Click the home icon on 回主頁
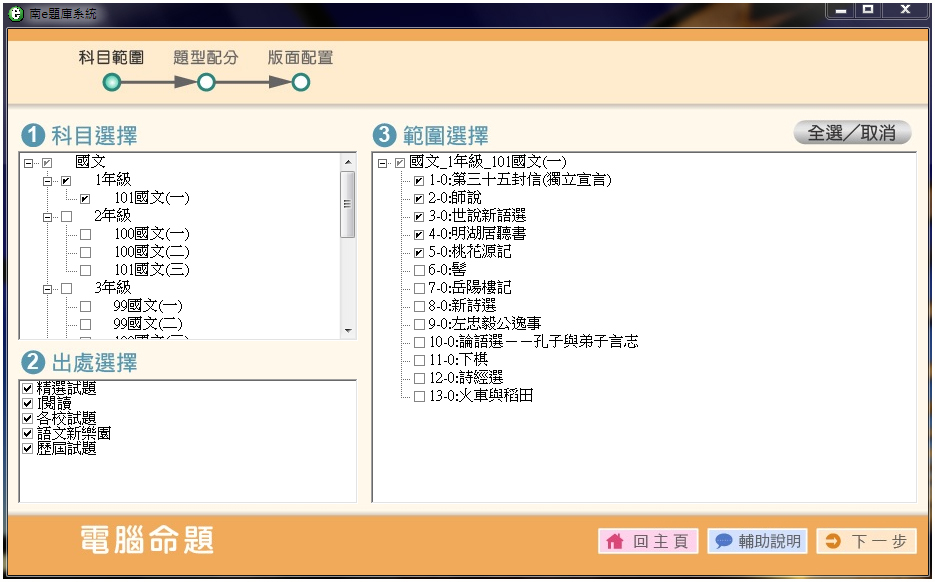The image size is (935, 582). tap(613, 542)
